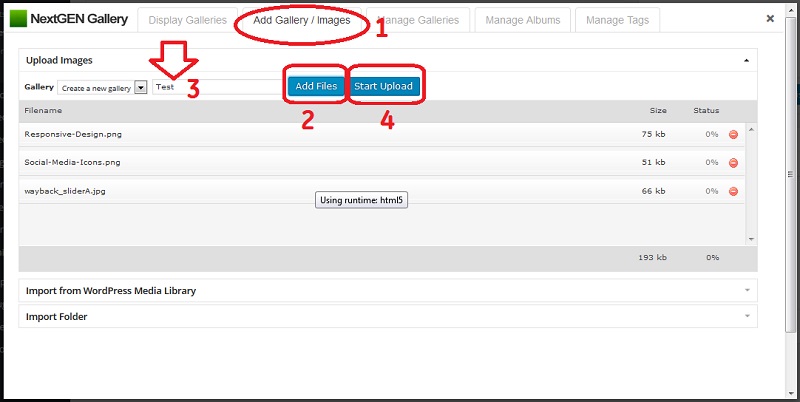
Task: Click the Status column header
Action: [706, 110]
